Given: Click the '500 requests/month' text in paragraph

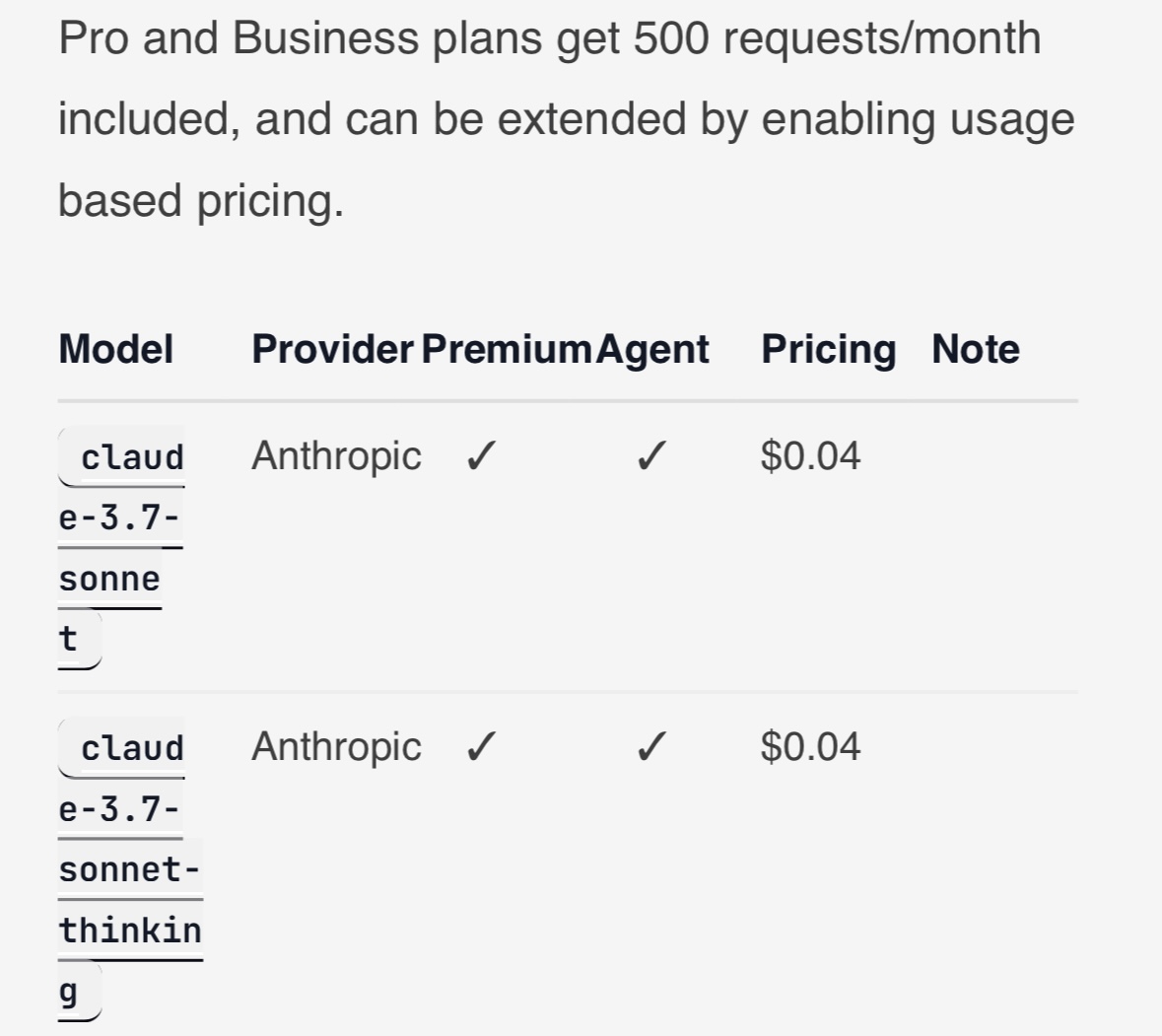Looking at the screenshot, I should pyautogui.click(x=838, y=38).
